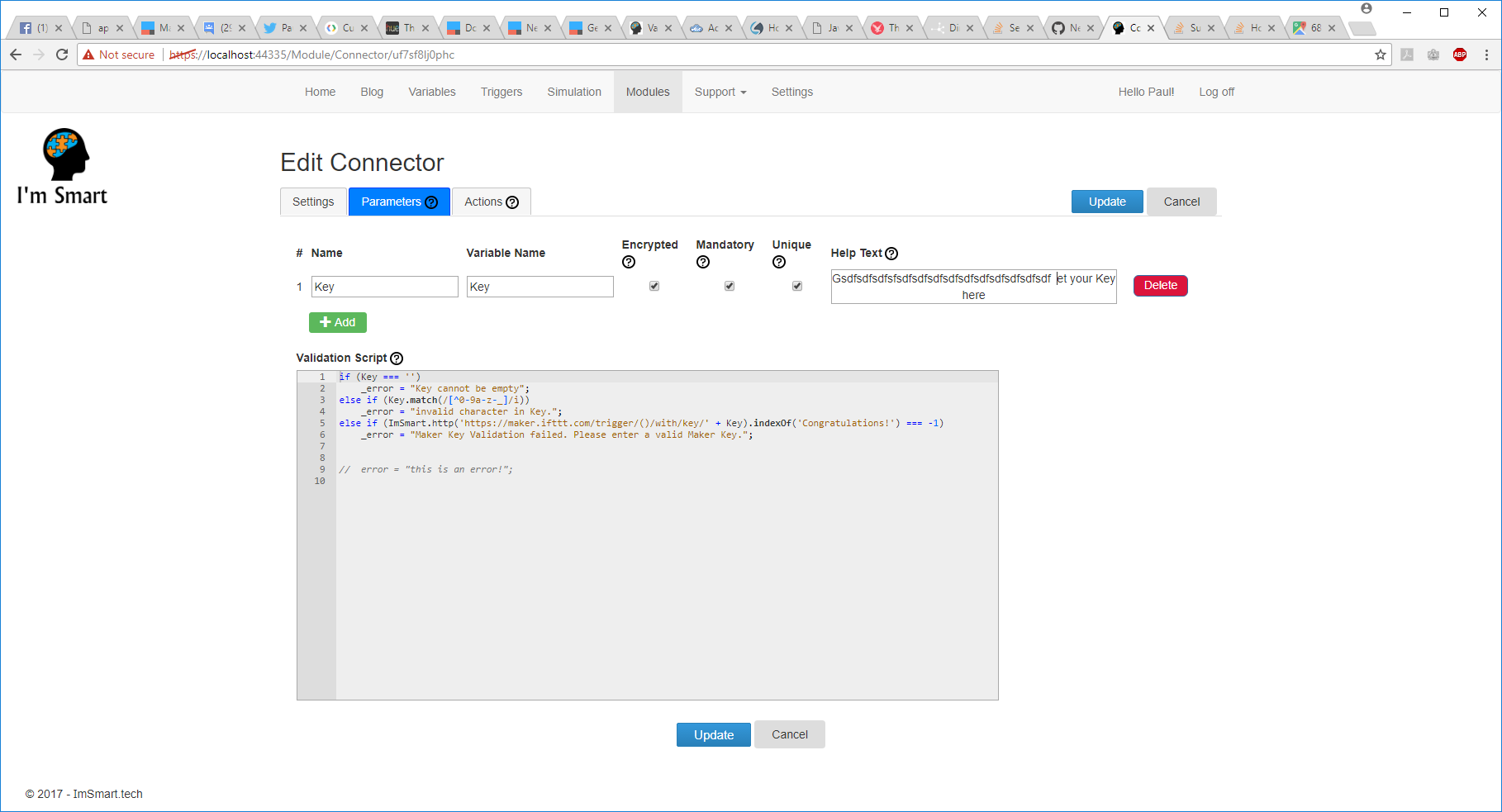Screen dimensions: 1502x812
Task: Expand the Support dropdown menu
Action: pos(720,92)
